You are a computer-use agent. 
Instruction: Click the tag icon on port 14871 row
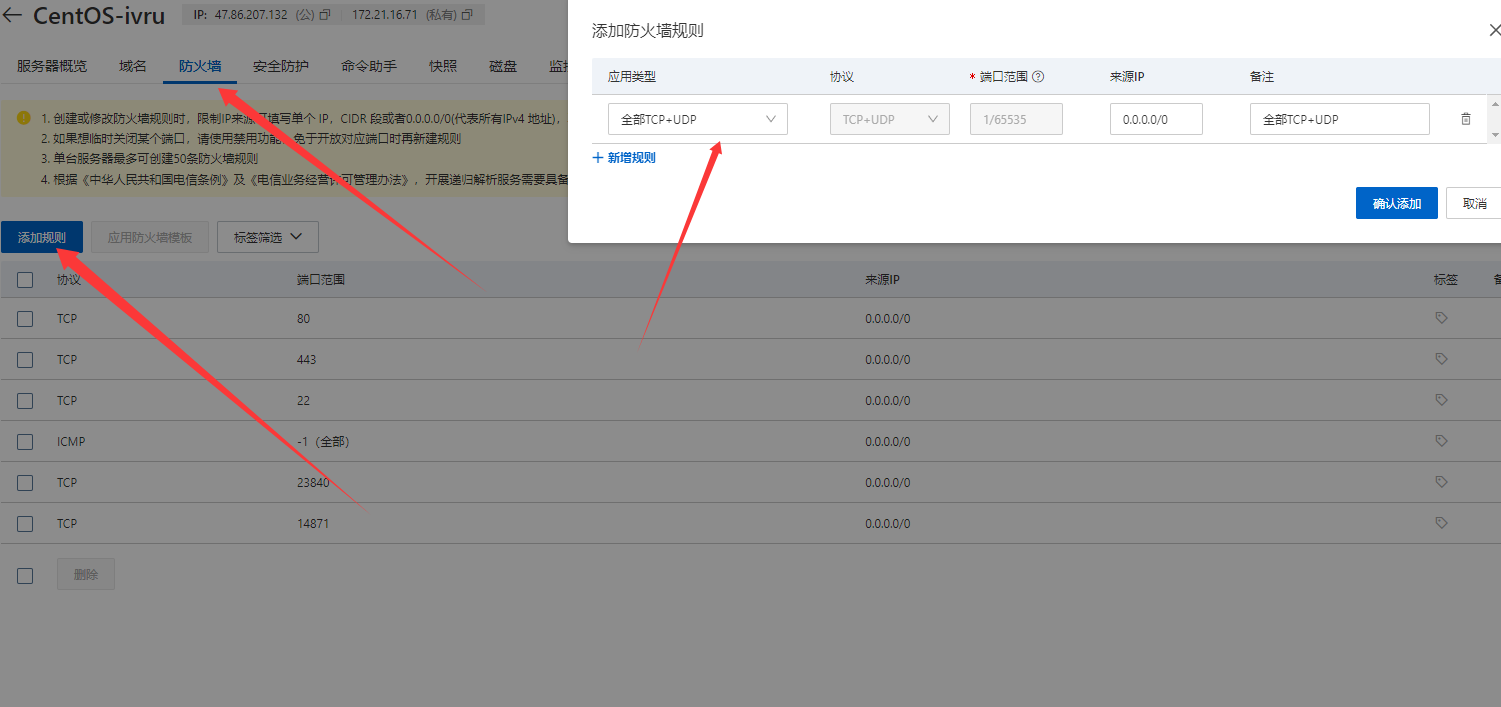[x=1441, y=523]
